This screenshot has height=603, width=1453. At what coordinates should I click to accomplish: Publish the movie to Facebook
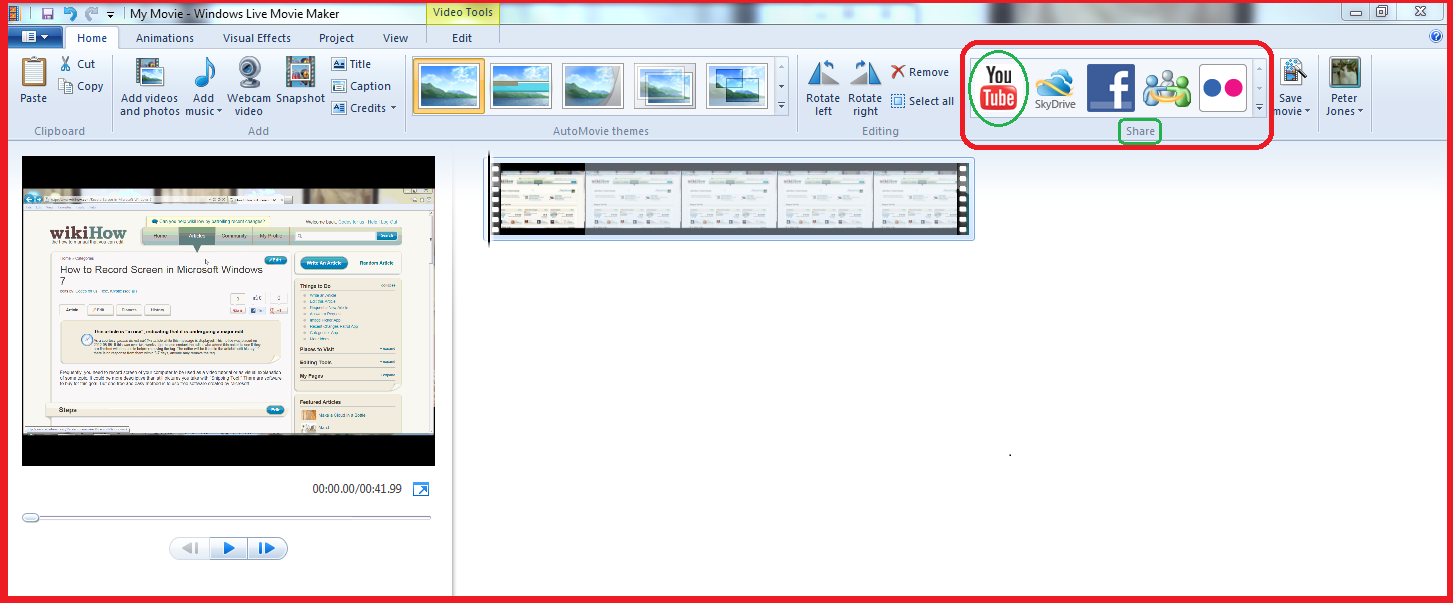[x=1110, y=88]
